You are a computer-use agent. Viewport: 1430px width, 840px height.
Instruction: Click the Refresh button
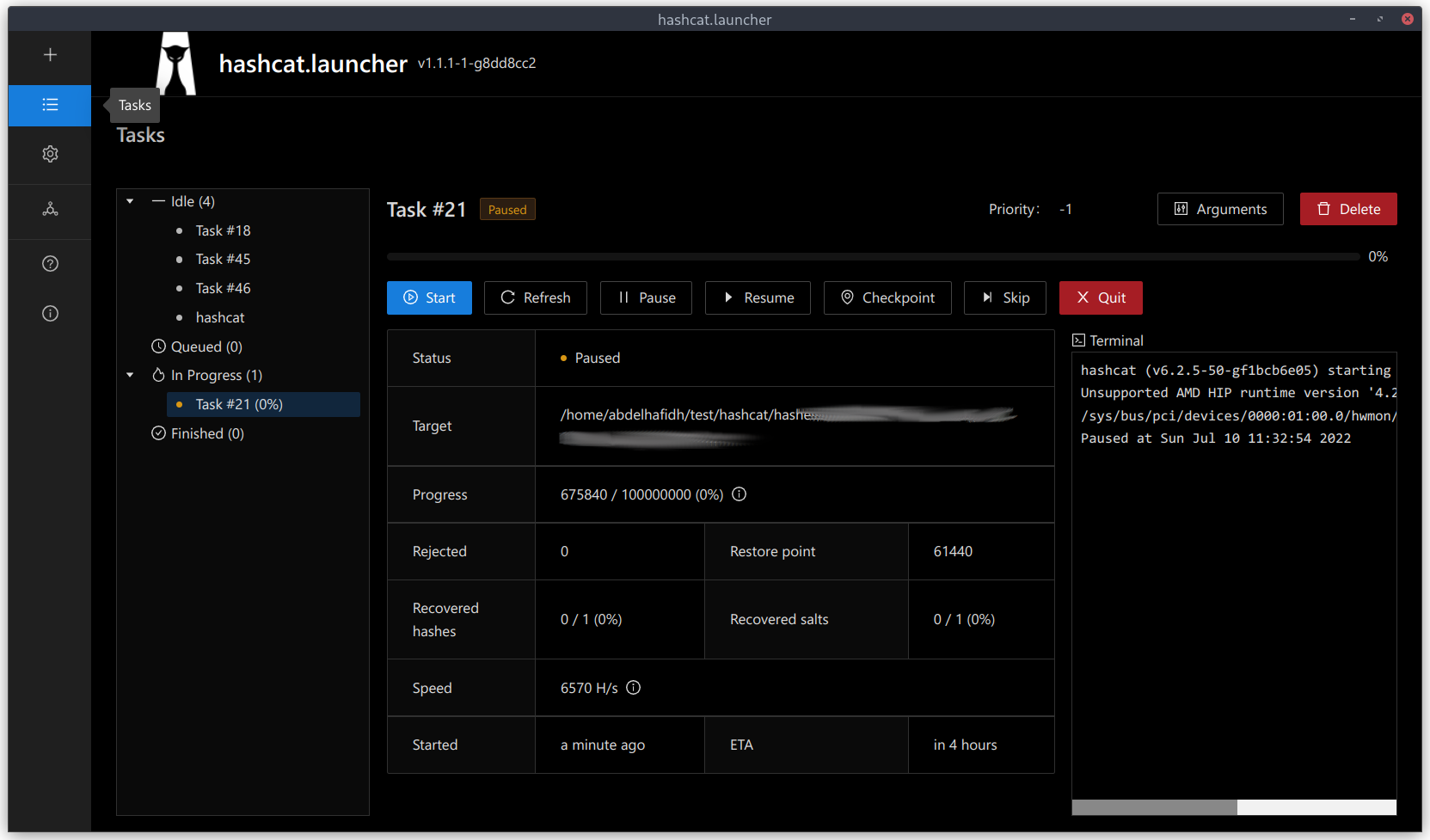[536, 297]
